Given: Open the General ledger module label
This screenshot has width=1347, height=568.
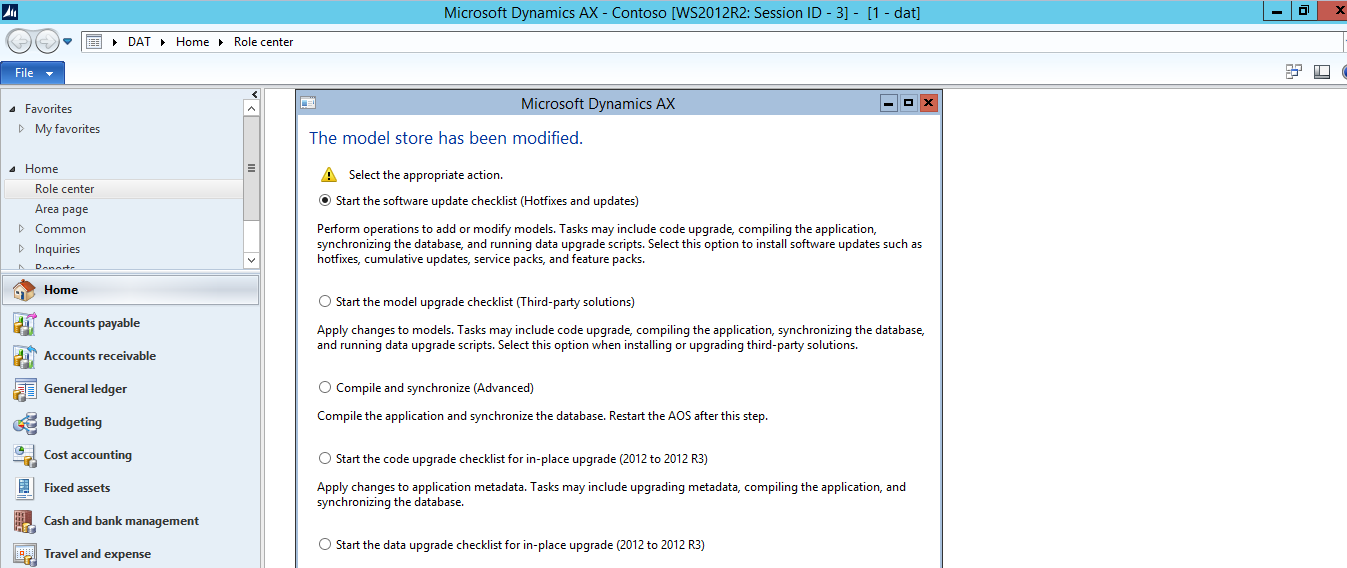Looking at the screenshot, I should point(85,389).
